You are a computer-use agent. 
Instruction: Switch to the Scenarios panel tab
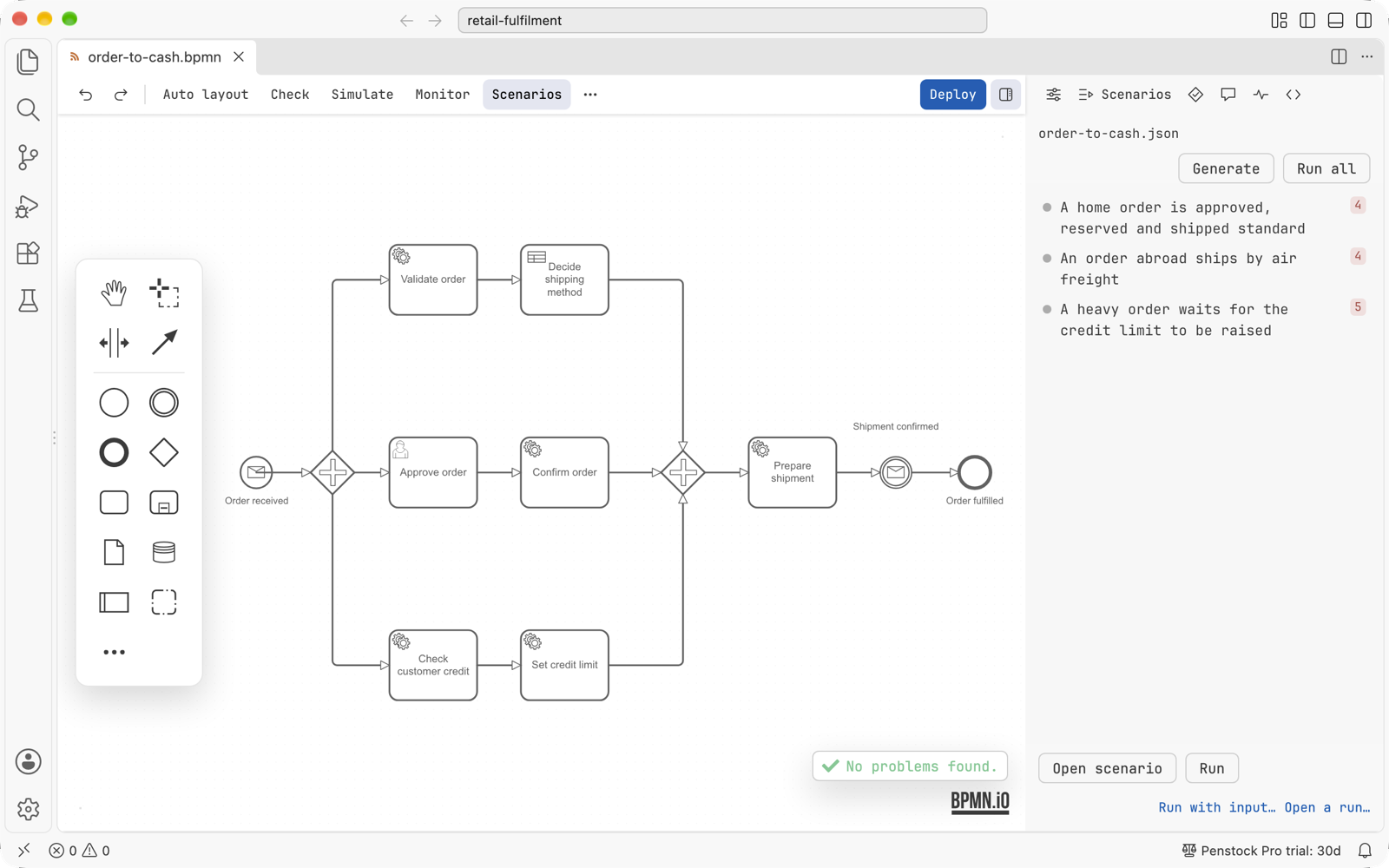(x=1125, y=95)
